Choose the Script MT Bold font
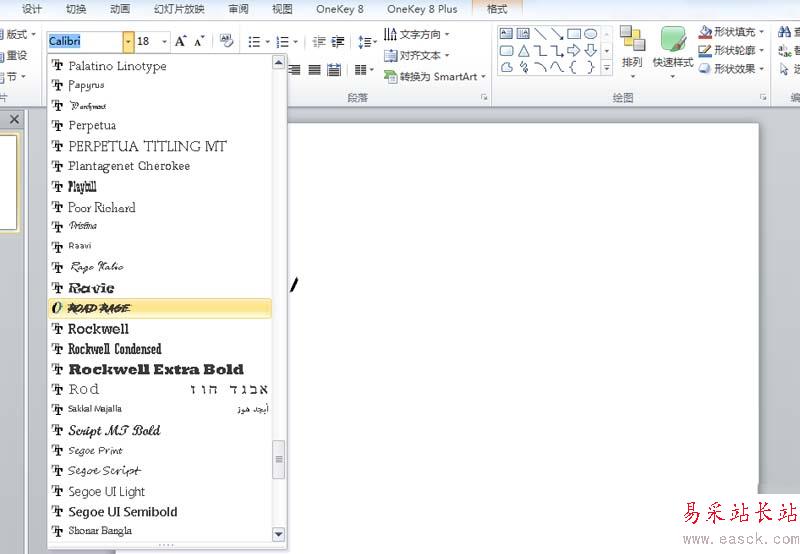The image size is (800, 554). click(160, 431)
